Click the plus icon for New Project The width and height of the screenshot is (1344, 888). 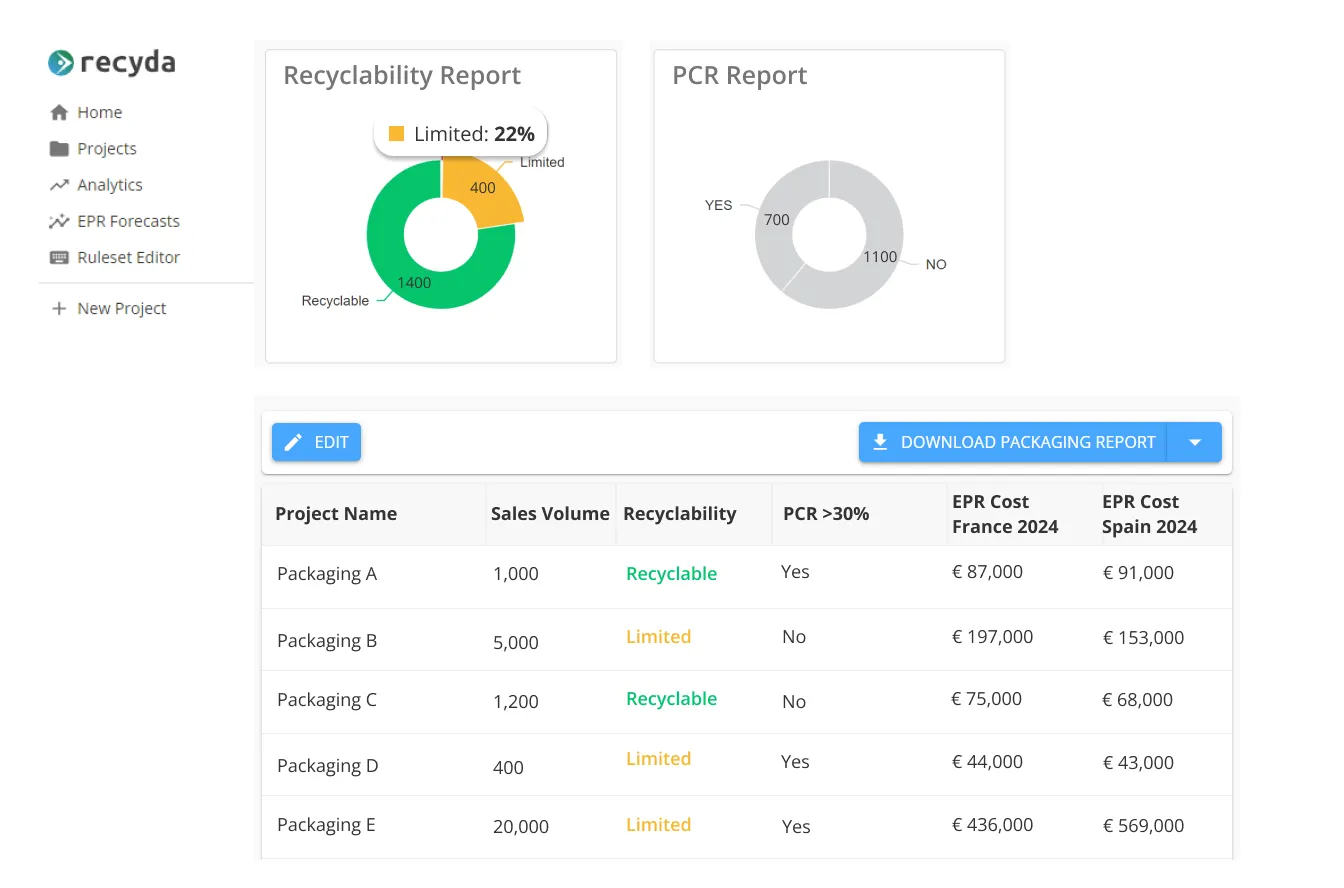coord(59,309)
